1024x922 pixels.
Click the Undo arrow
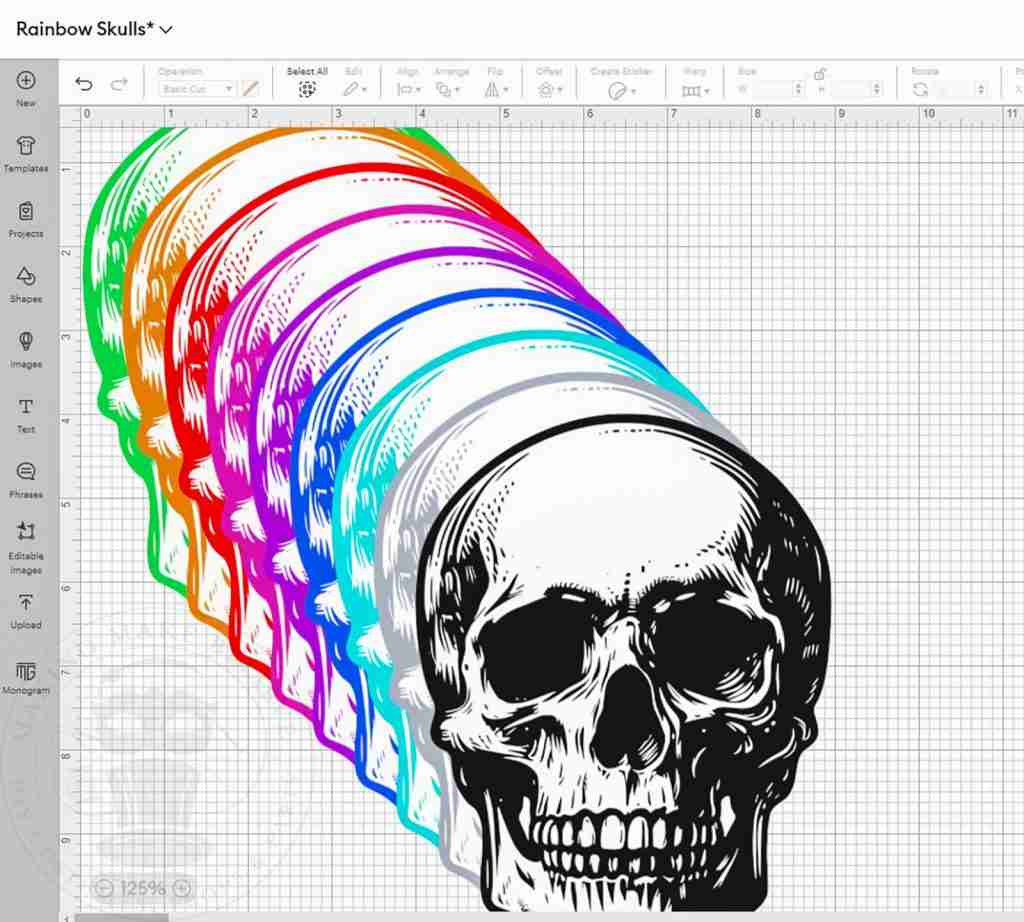pos(84,85)
